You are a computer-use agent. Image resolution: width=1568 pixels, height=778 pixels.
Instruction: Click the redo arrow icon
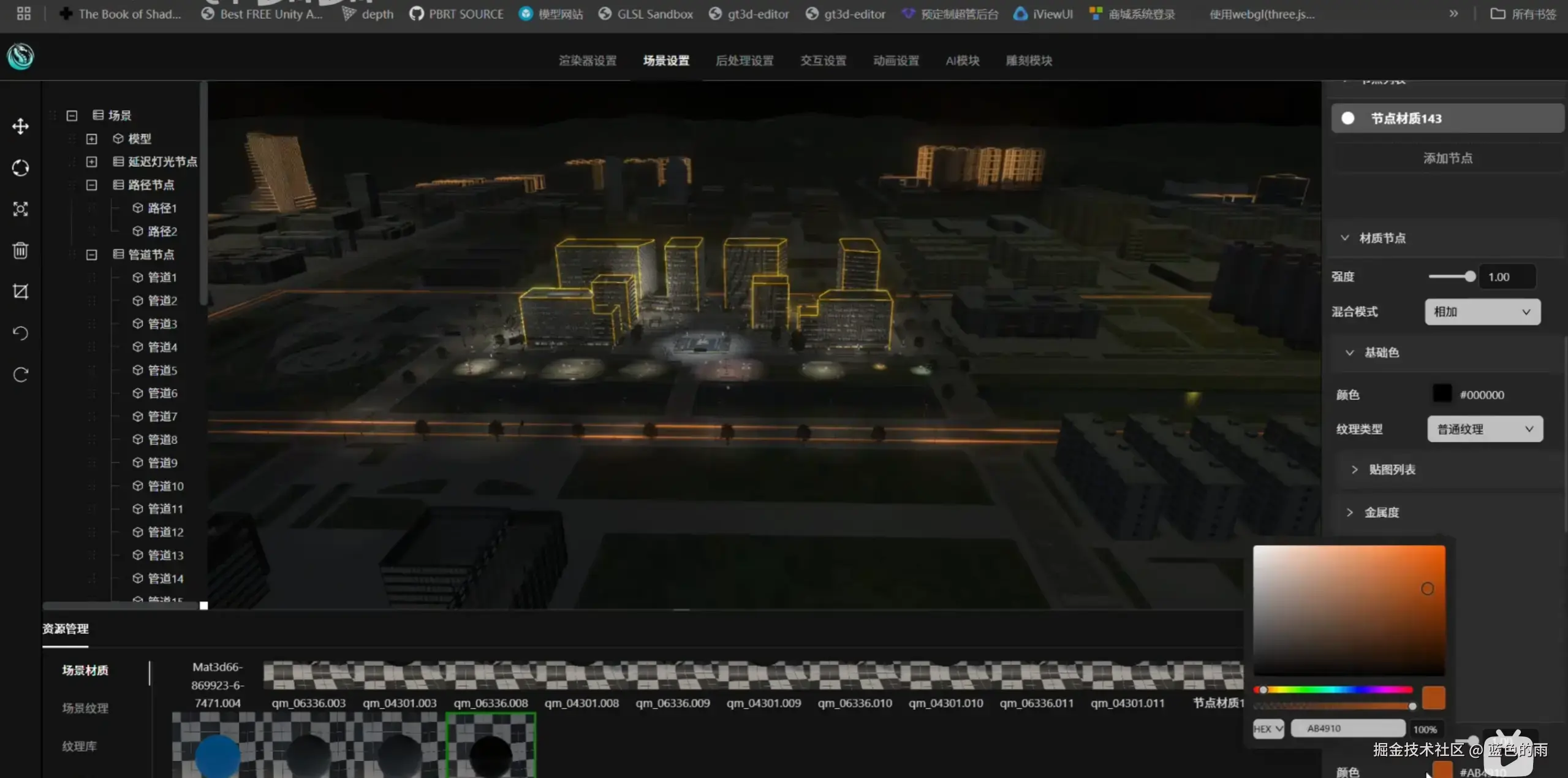pyautogui.click(x=20, y=375)
